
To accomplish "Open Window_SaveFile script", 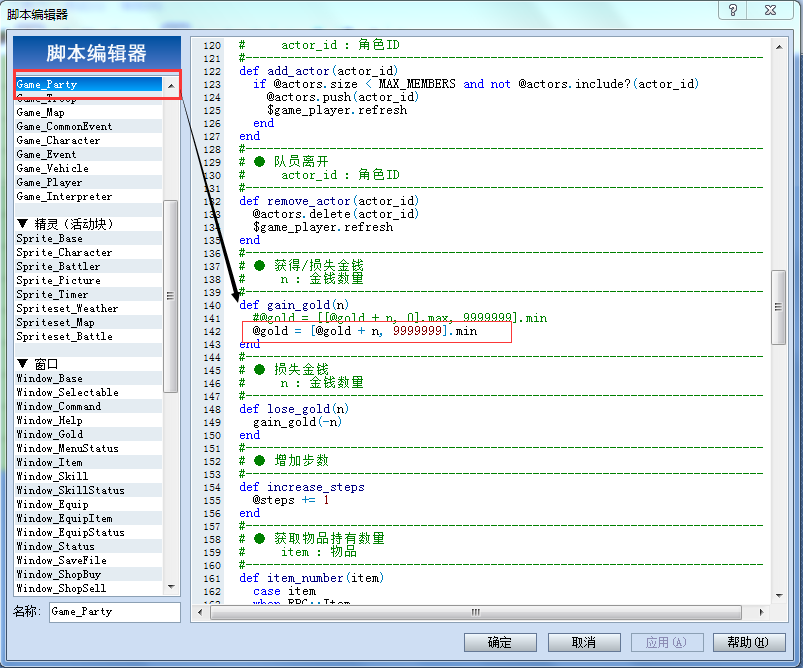I will pyautogui.click(x=89, y=560).
